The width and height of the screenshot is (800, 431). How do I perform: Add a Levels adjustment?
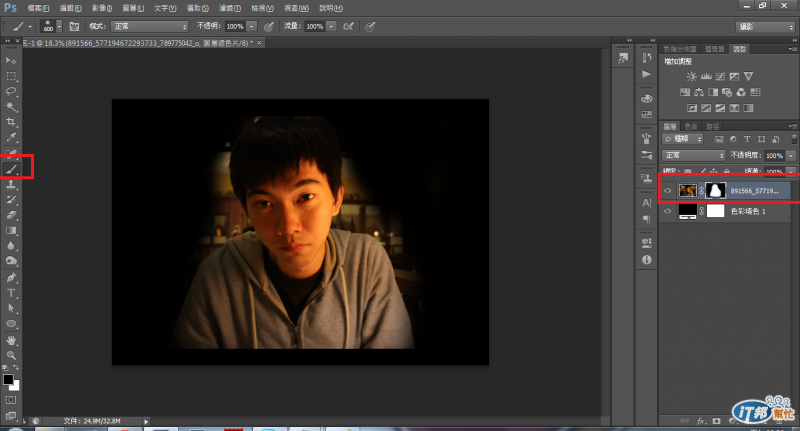706,77
